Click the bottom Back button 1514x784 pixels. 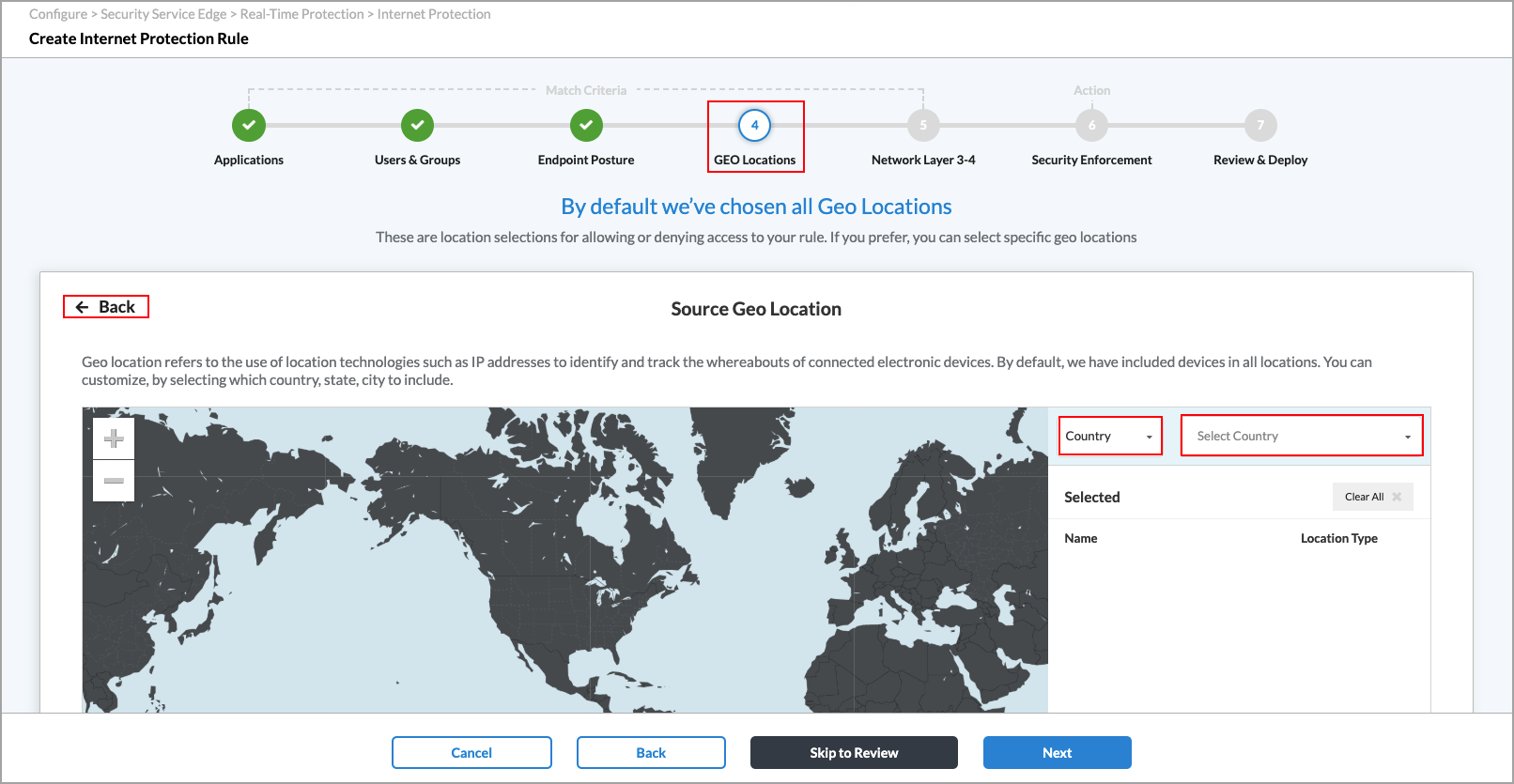651,753
